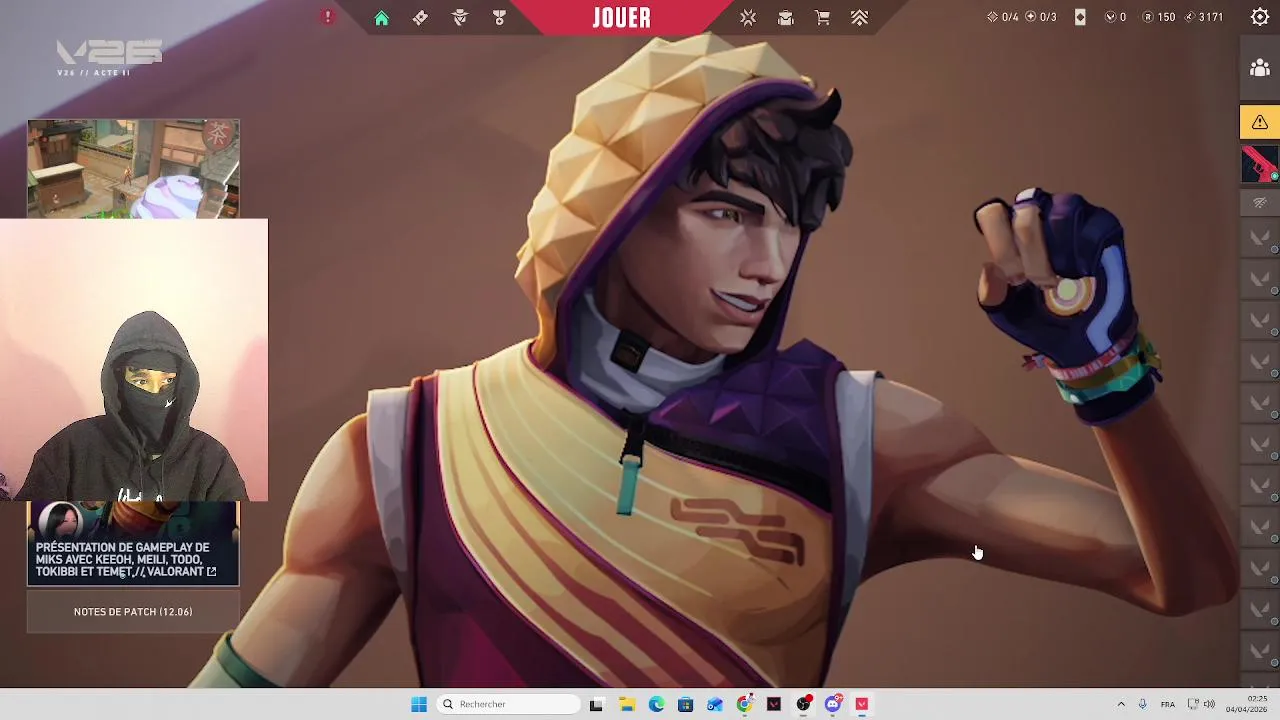Open Notes de patch (12.06)
The height and width of the screenshot is (720, 1280).
tap(133, 612)
